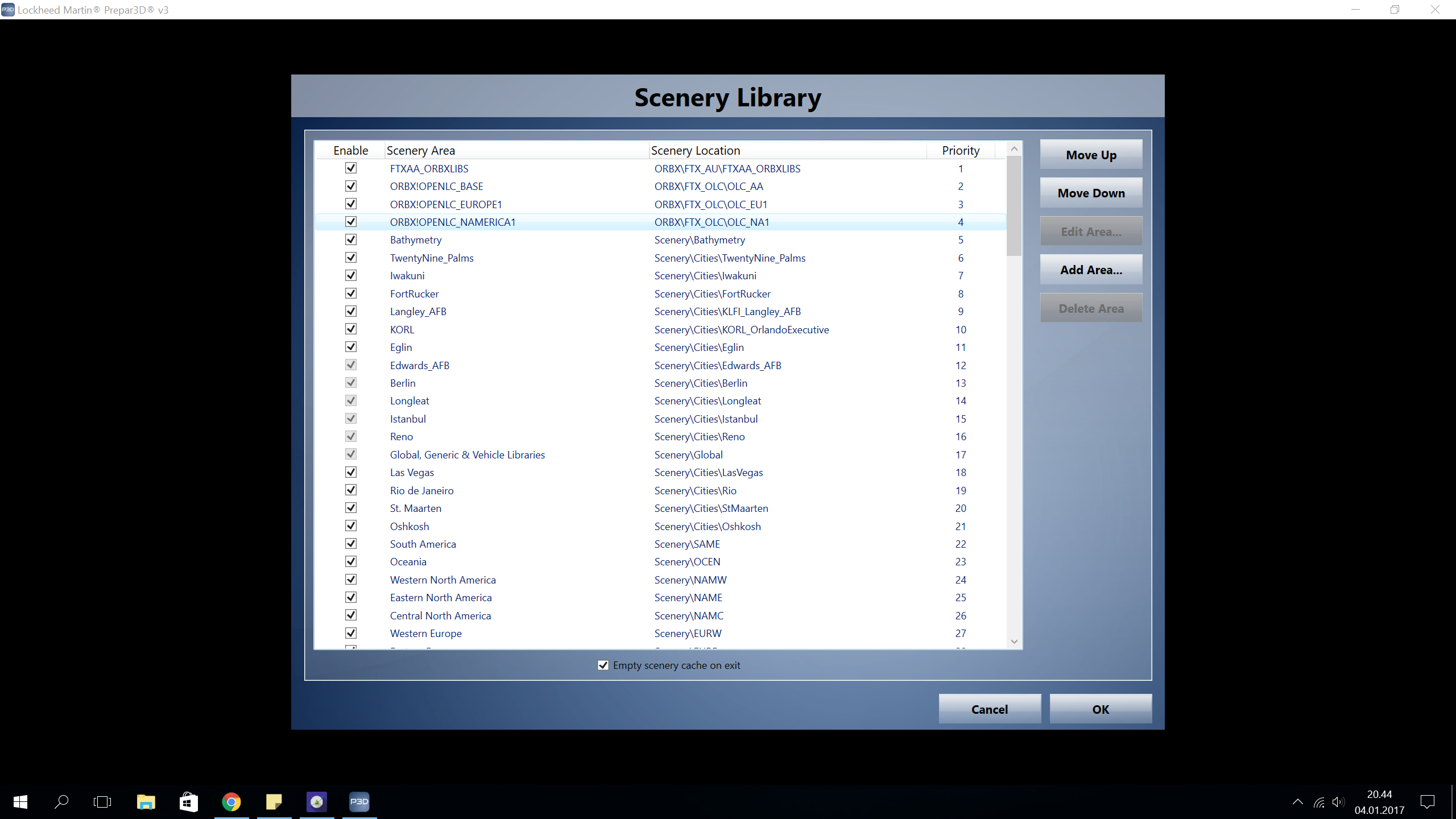Viewport: 1456px width, 819px height.
Task: Select the Oceania scenery area
Action: [660, 562]
